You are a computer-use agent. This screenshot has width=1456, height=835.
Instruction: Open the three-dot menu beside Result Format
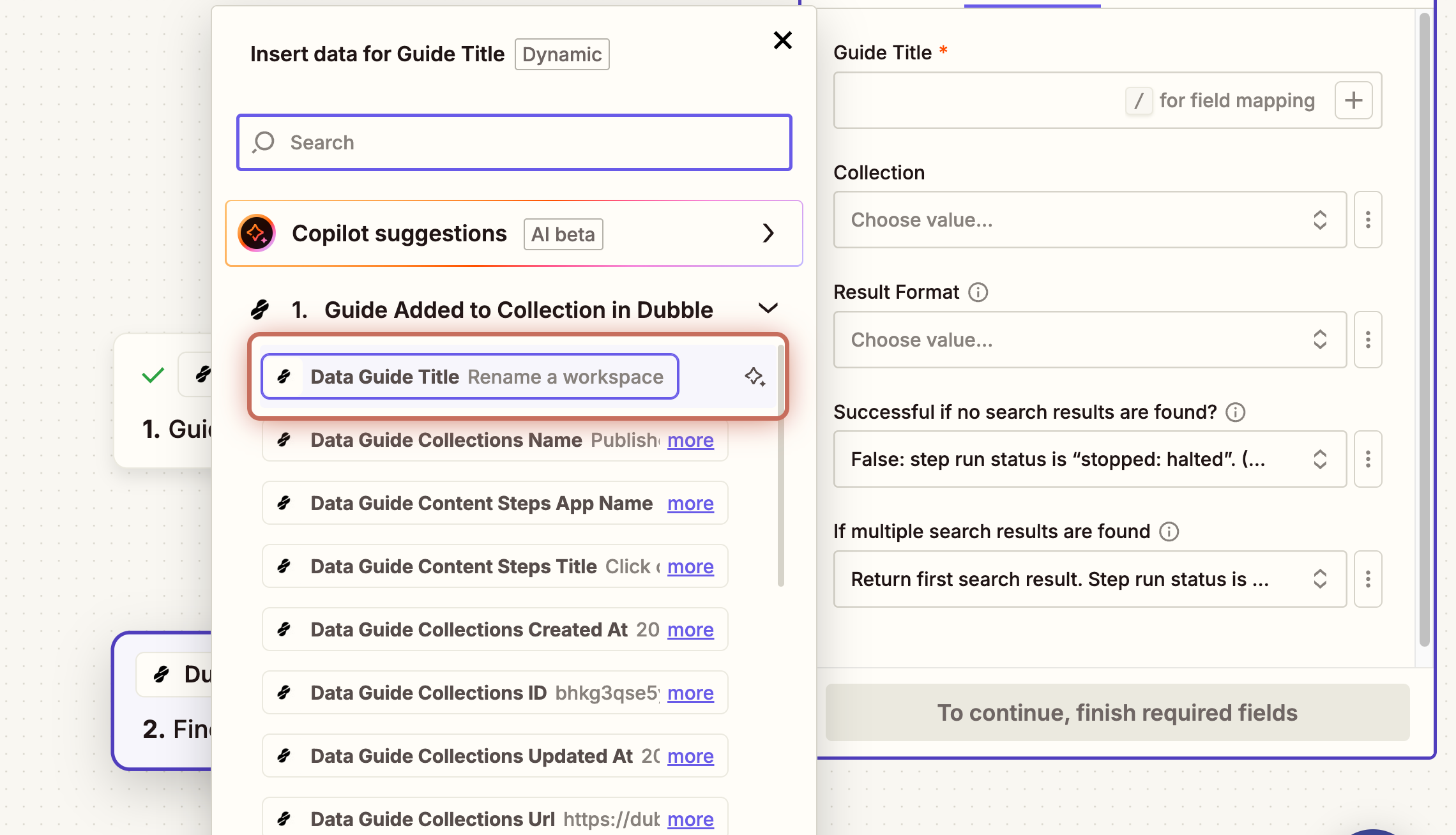click(x=1368, y=340)
